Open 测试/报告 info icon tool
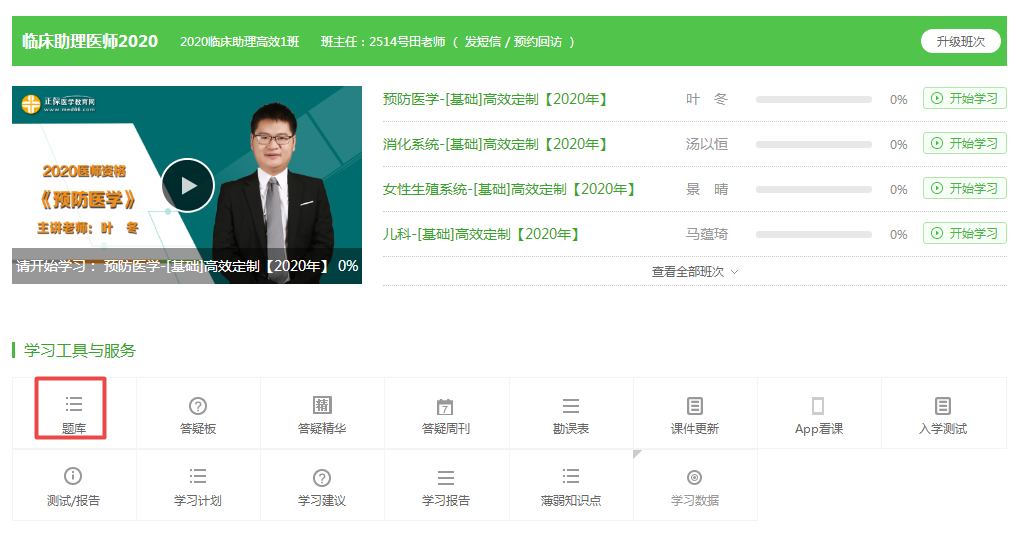Screen dimensions: 1034x538 tap(73, 486)
